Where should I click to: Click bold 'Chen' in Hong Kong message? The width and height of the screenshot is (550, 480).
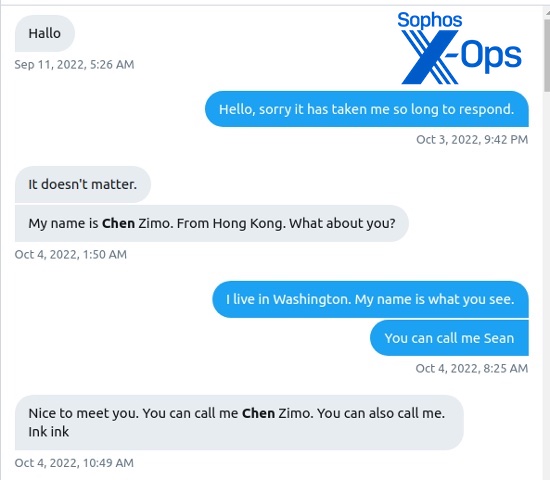click(118, 224)
